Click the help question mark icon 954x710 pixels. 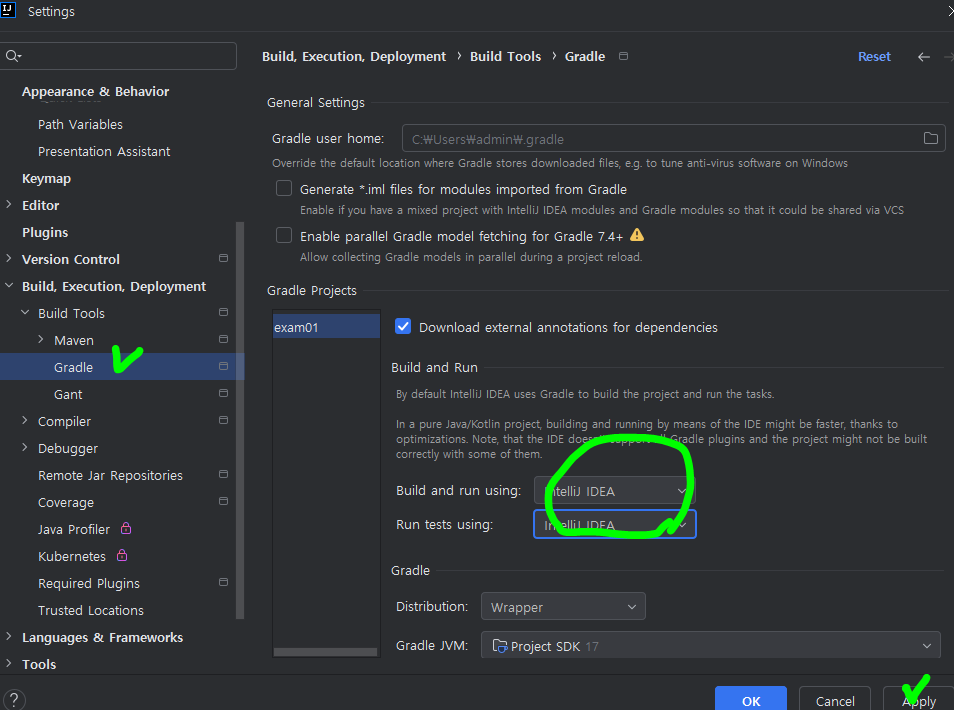(x=14, y=700)
